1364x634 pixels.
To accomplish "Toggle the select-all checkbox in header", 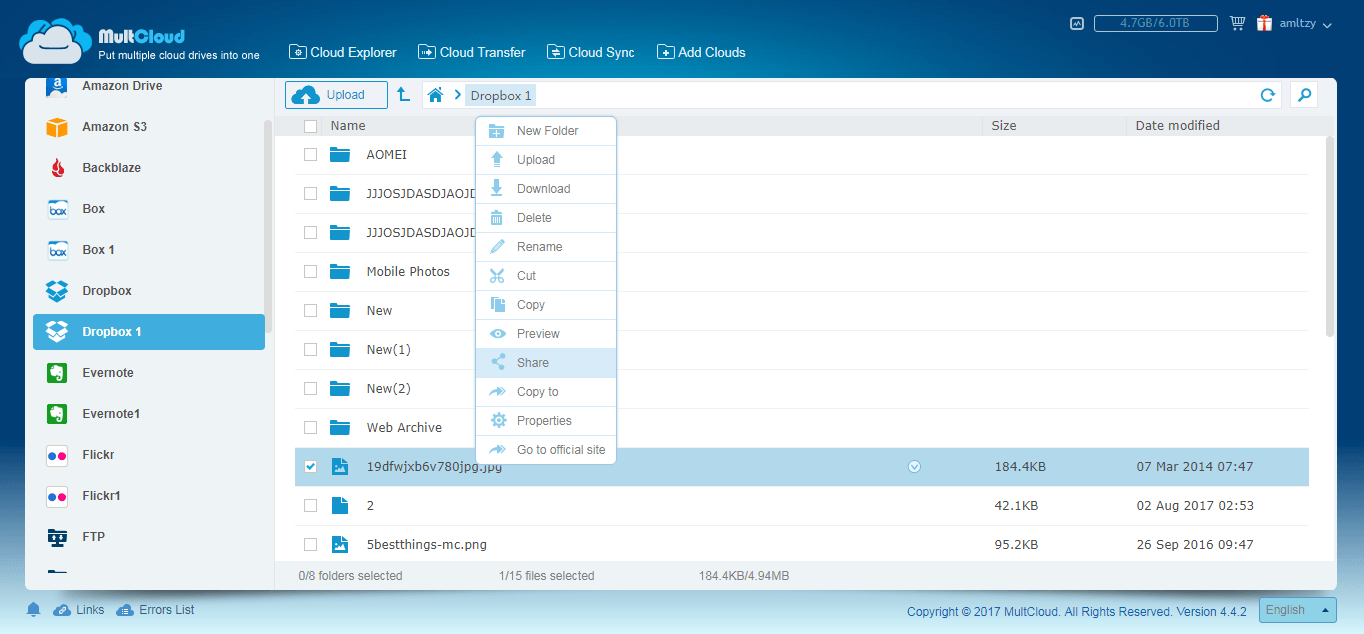I will point(311,126).
